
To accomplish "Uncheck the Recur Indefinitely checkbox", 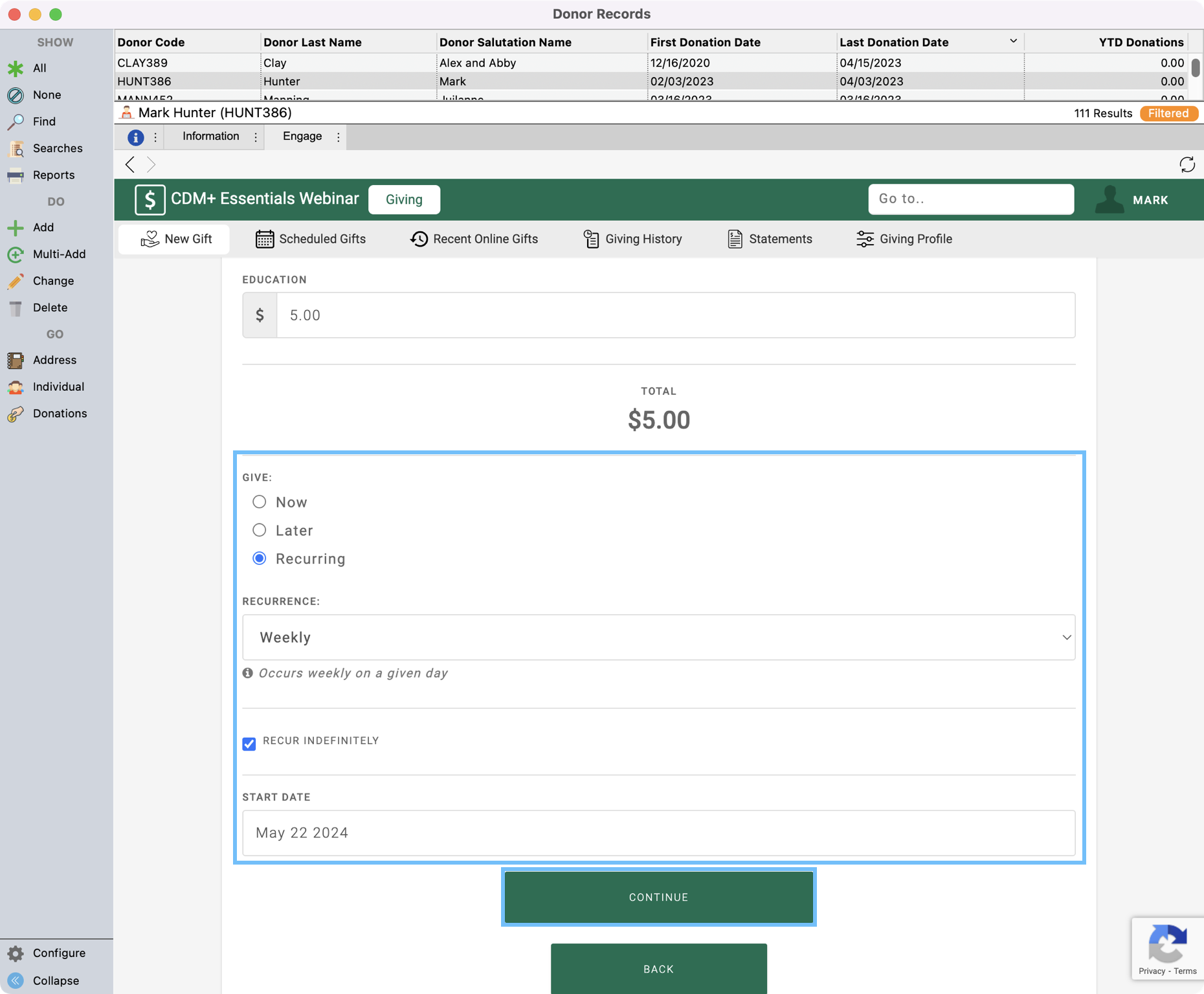I will pyautogui.click(x=249, y=744).
